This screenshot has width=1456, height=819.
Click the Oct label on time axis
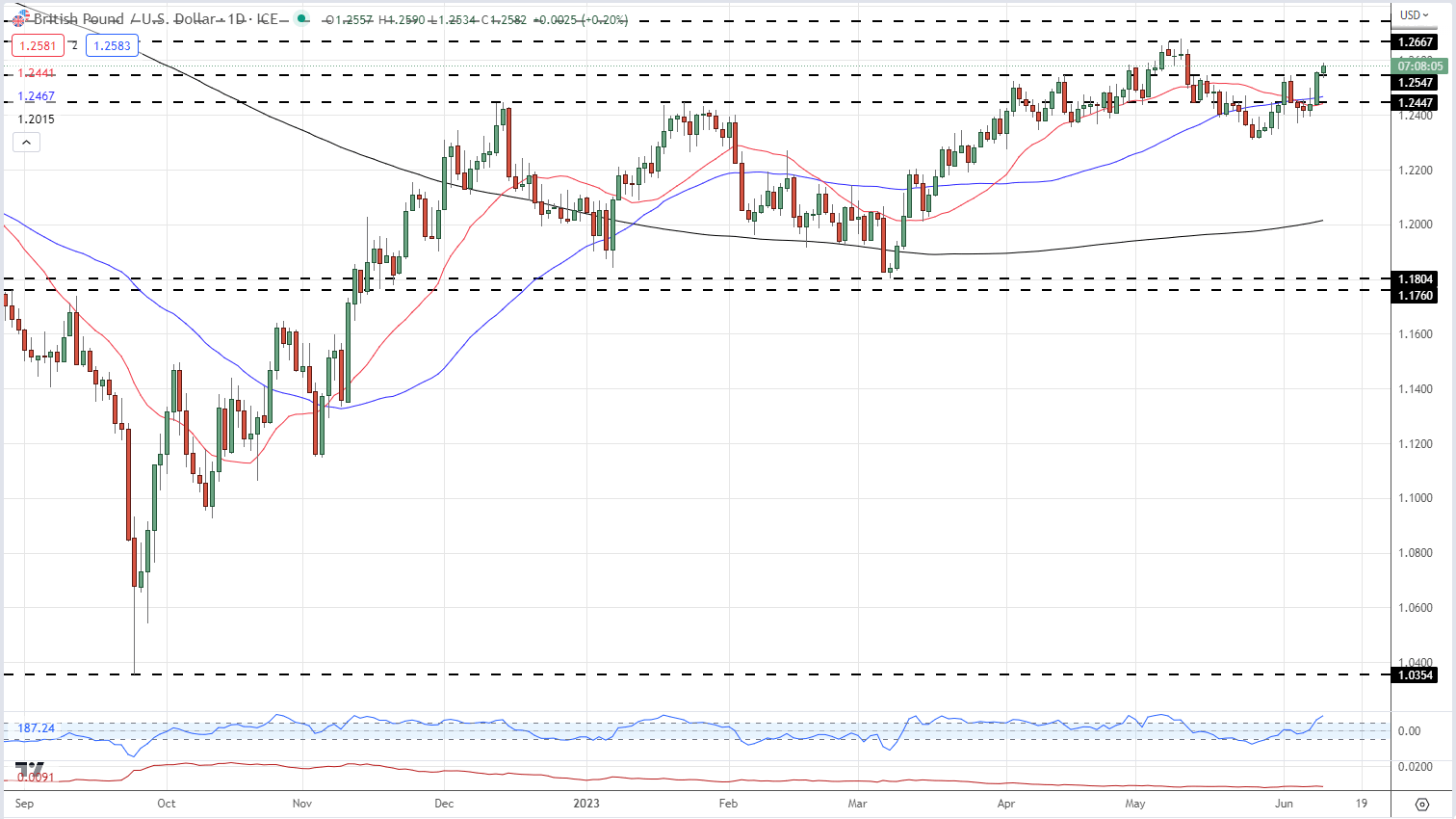point(167,804)
